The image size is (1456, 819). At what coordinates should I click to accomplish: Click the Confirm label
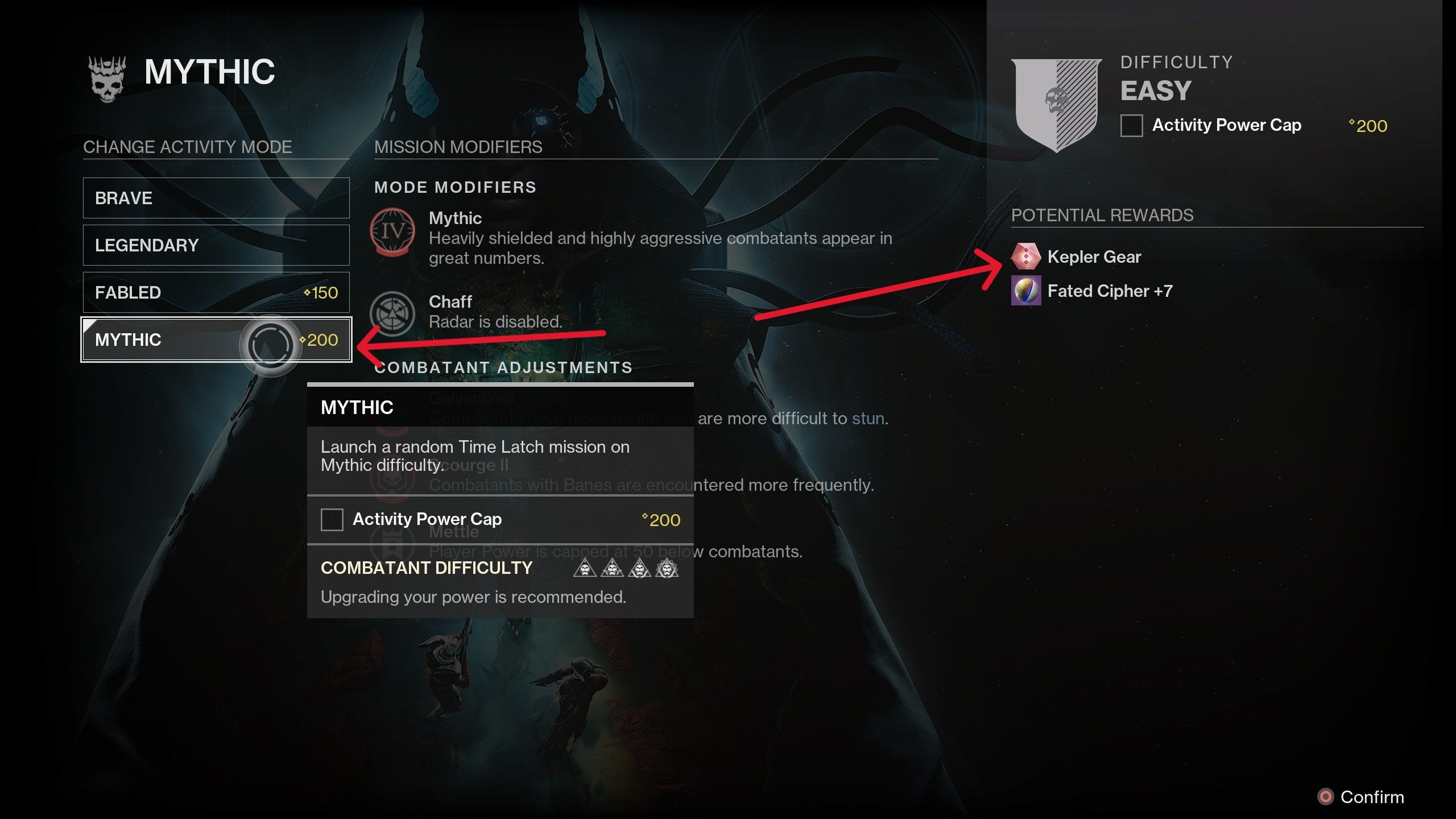(x=1372, y=797)
